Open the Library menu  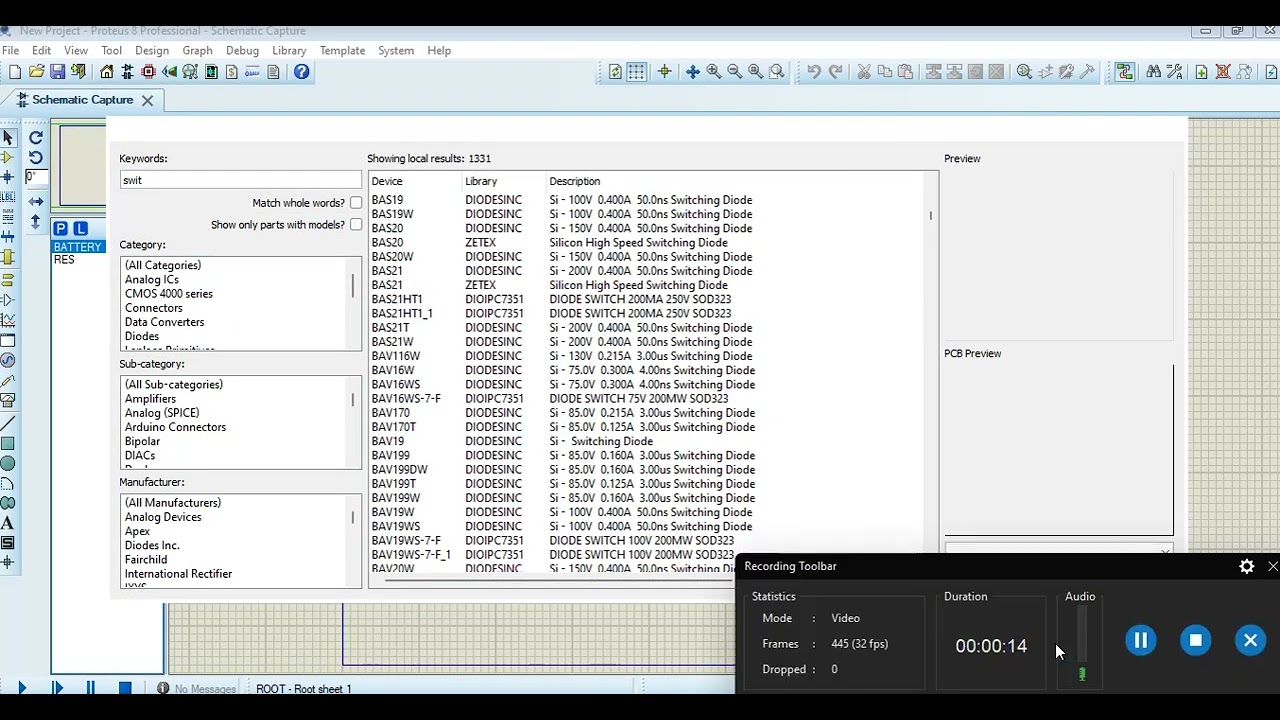[x=289, y=50]
